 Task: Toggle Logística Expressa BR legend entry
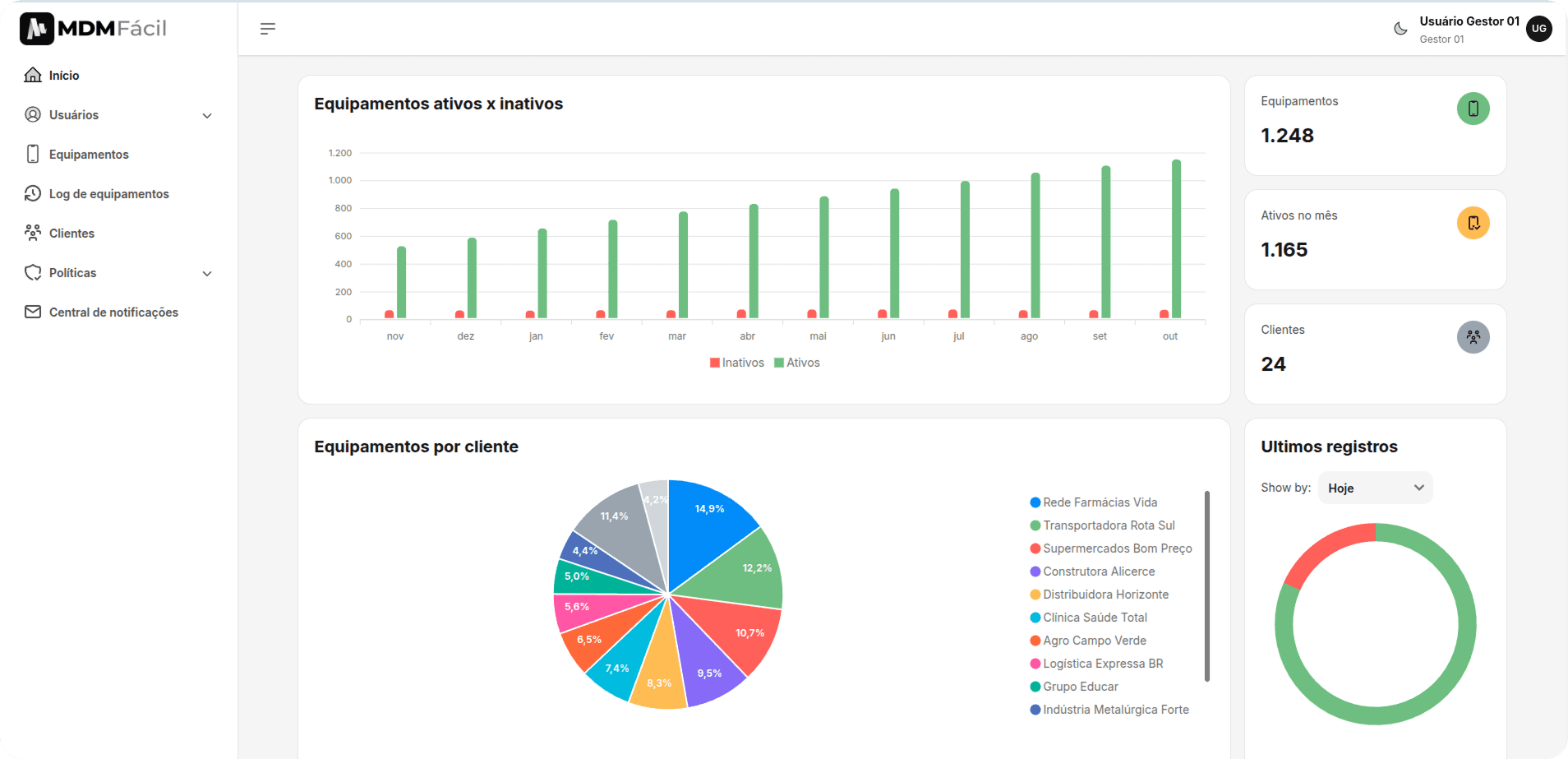1097,664
